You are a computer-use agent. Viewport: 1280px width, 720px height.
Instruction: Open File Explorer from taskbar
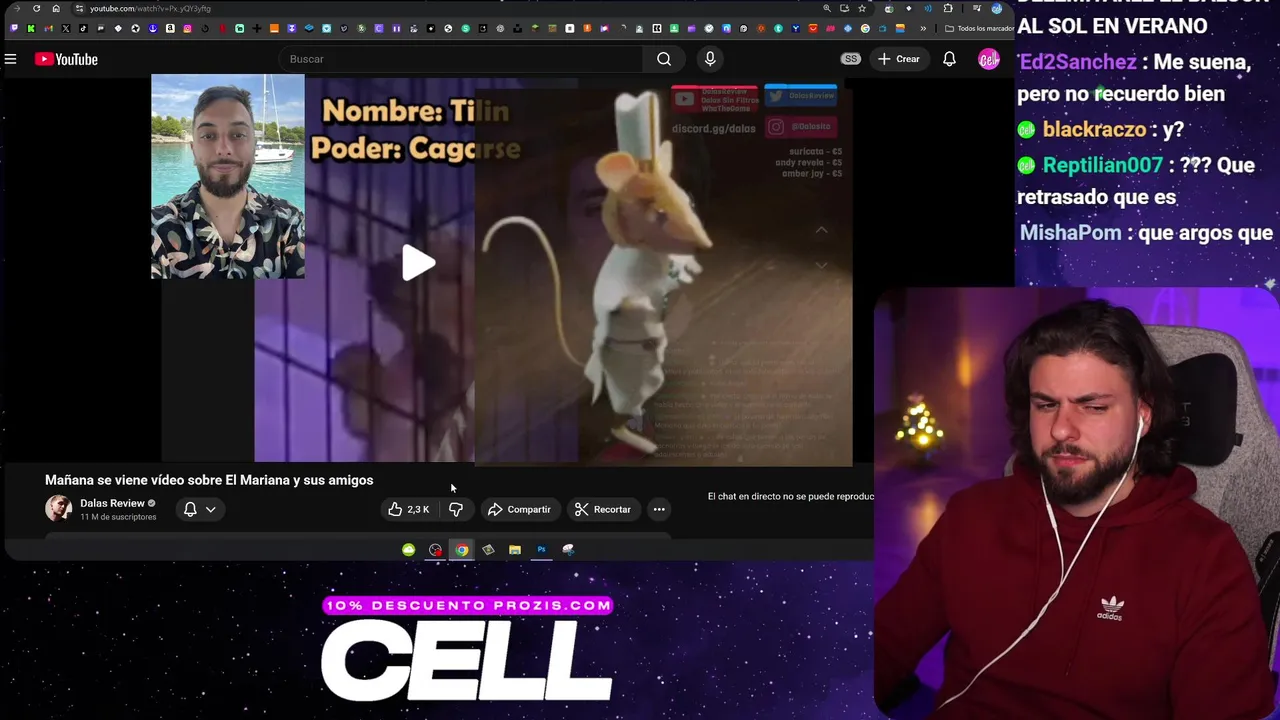[515, 549]
